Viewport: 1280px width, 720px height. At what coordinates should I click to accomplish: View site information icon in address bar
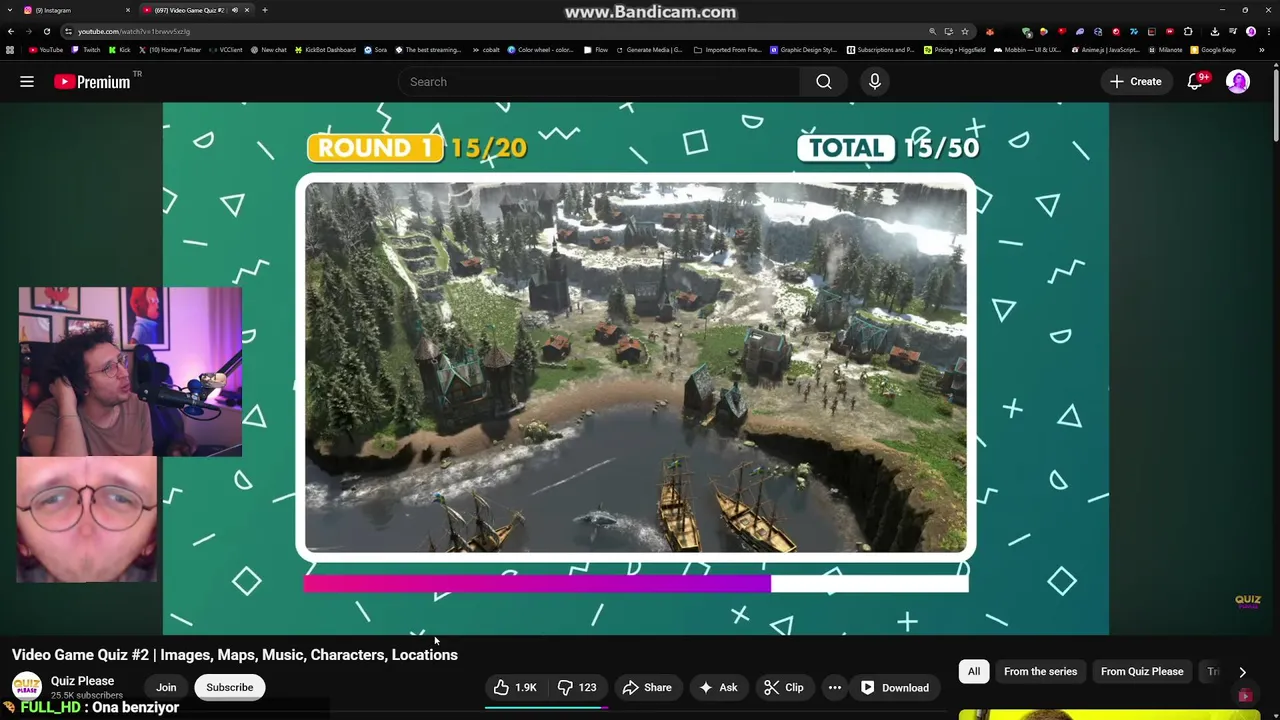(68, 31)
